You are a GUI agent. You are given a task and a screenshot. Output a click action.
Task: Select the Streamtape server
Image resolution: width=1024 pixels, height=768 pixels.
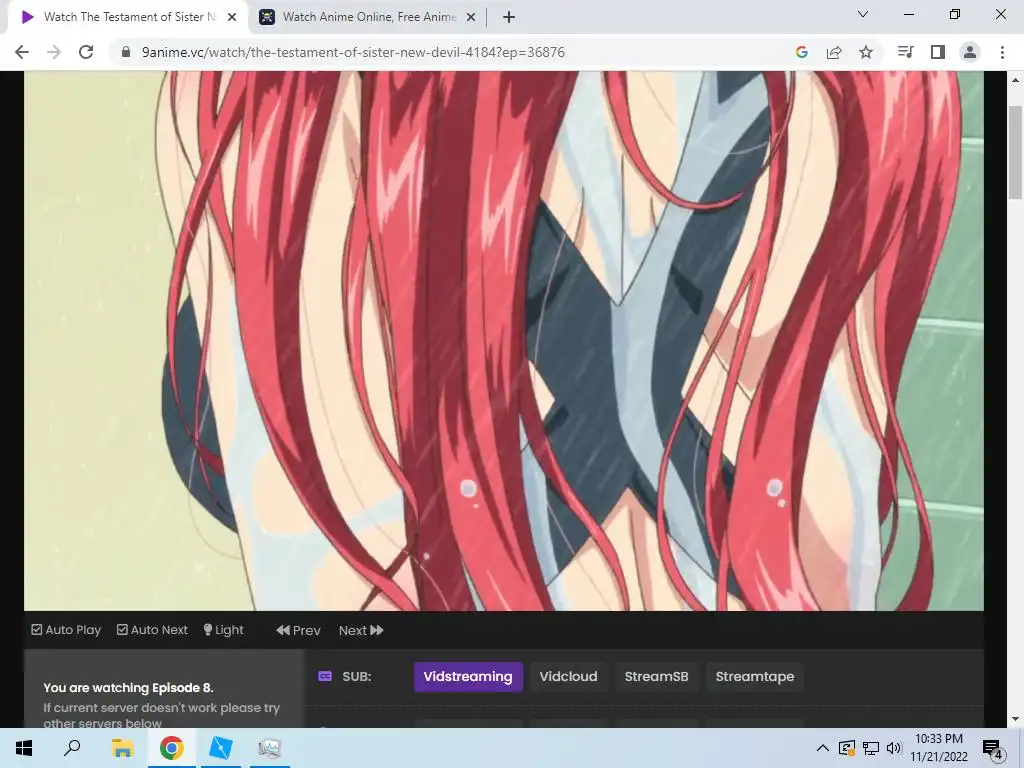pyautogui.click(x=754, y=677)
